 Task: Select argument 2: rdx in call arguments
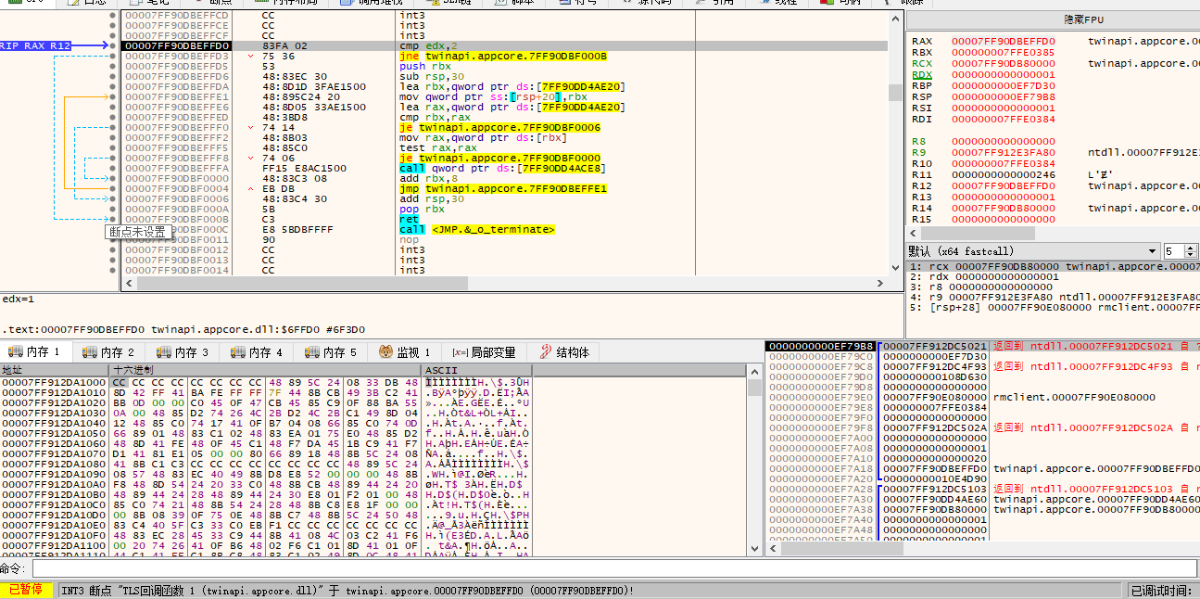pyautogui.click(x=1055, y=277)
